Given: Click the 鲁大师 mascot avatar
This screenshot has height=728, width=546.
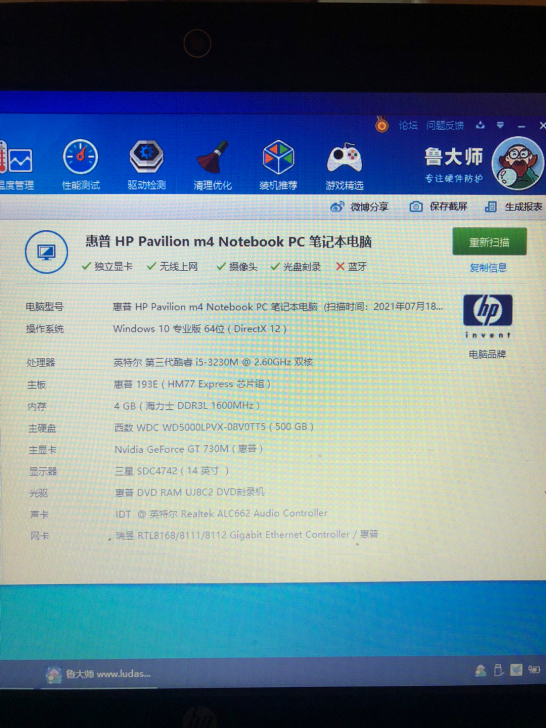Looking at the screenshot, I should tap(517, 163).
